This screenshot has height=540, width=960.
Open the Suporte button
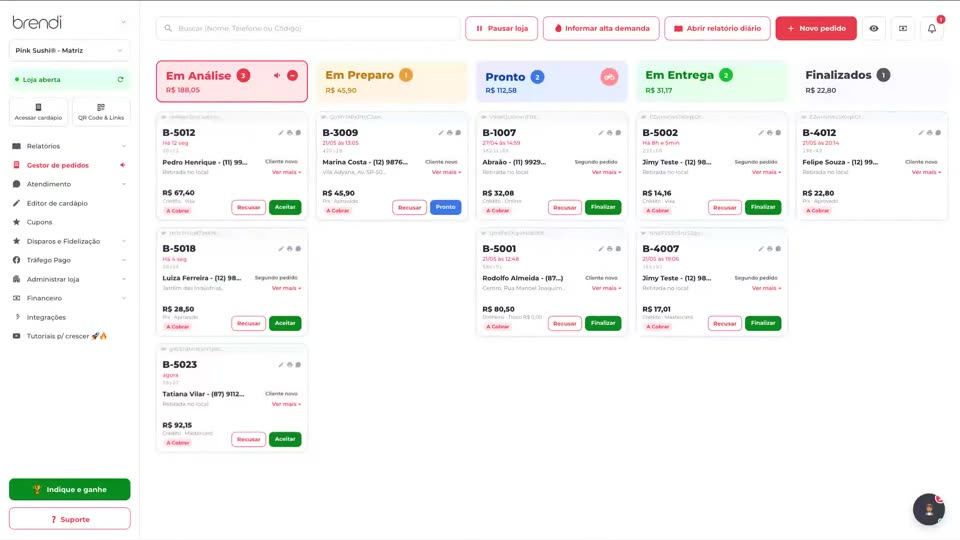click(x=69, y=519)
